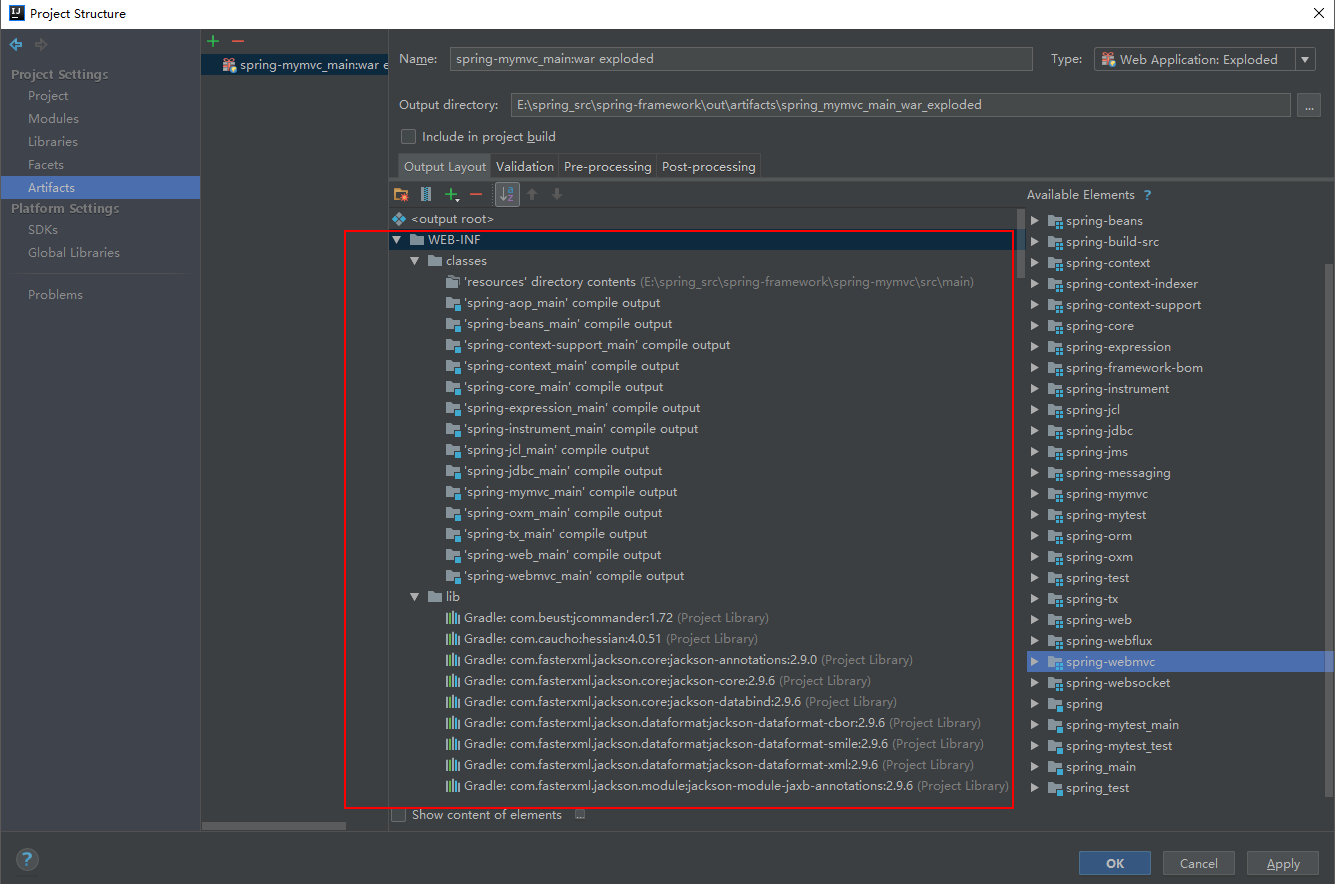Toggle the alphabetical sort button
The width and height of the screenshot is (1335, 884).
click(508, 195)
